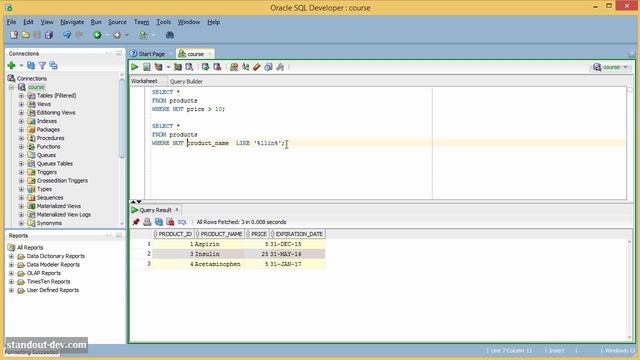Viewport: 640px width, 360px height.
Task: Click the green Back navigation icon
Action: (x=97, y=35)
